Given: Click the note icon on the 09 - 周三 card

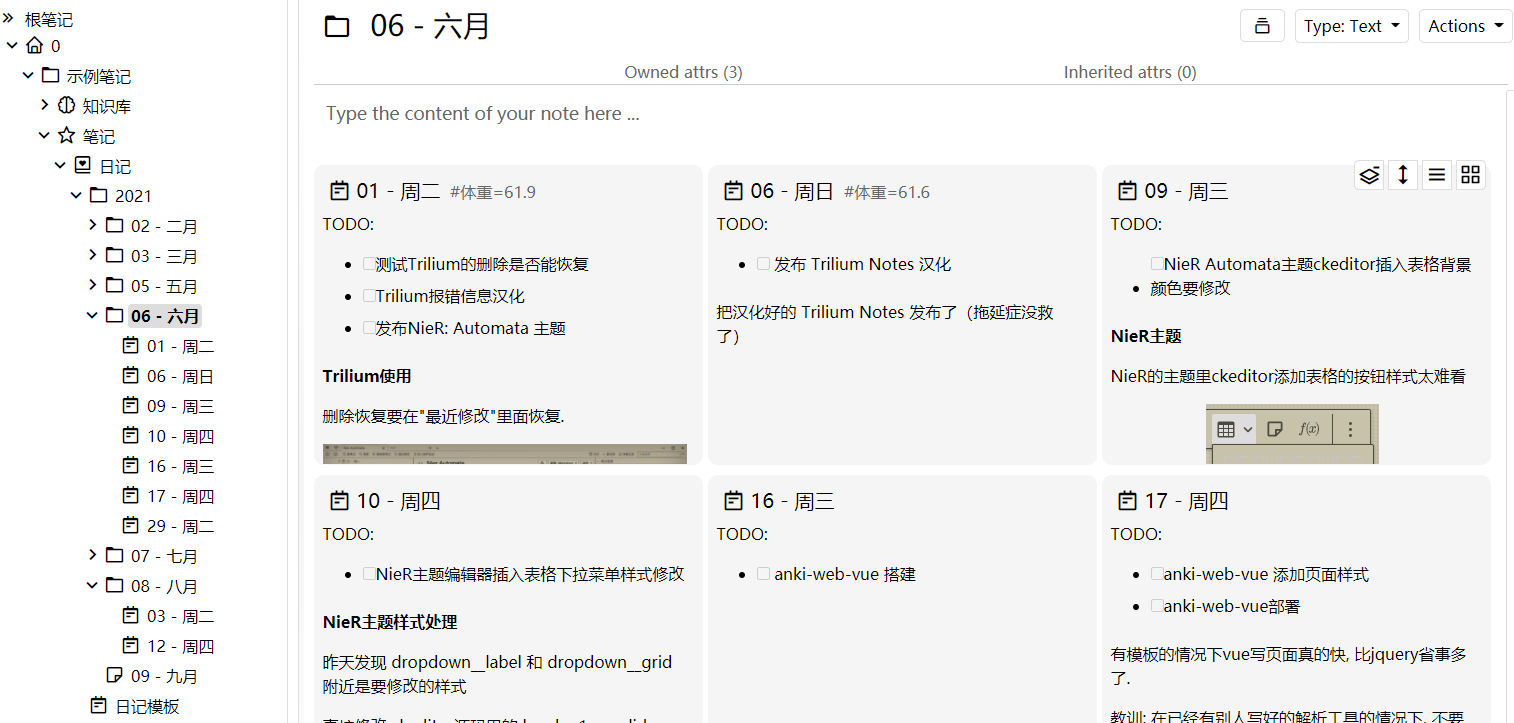Looking at the screenshot, I should [1127, 191].
